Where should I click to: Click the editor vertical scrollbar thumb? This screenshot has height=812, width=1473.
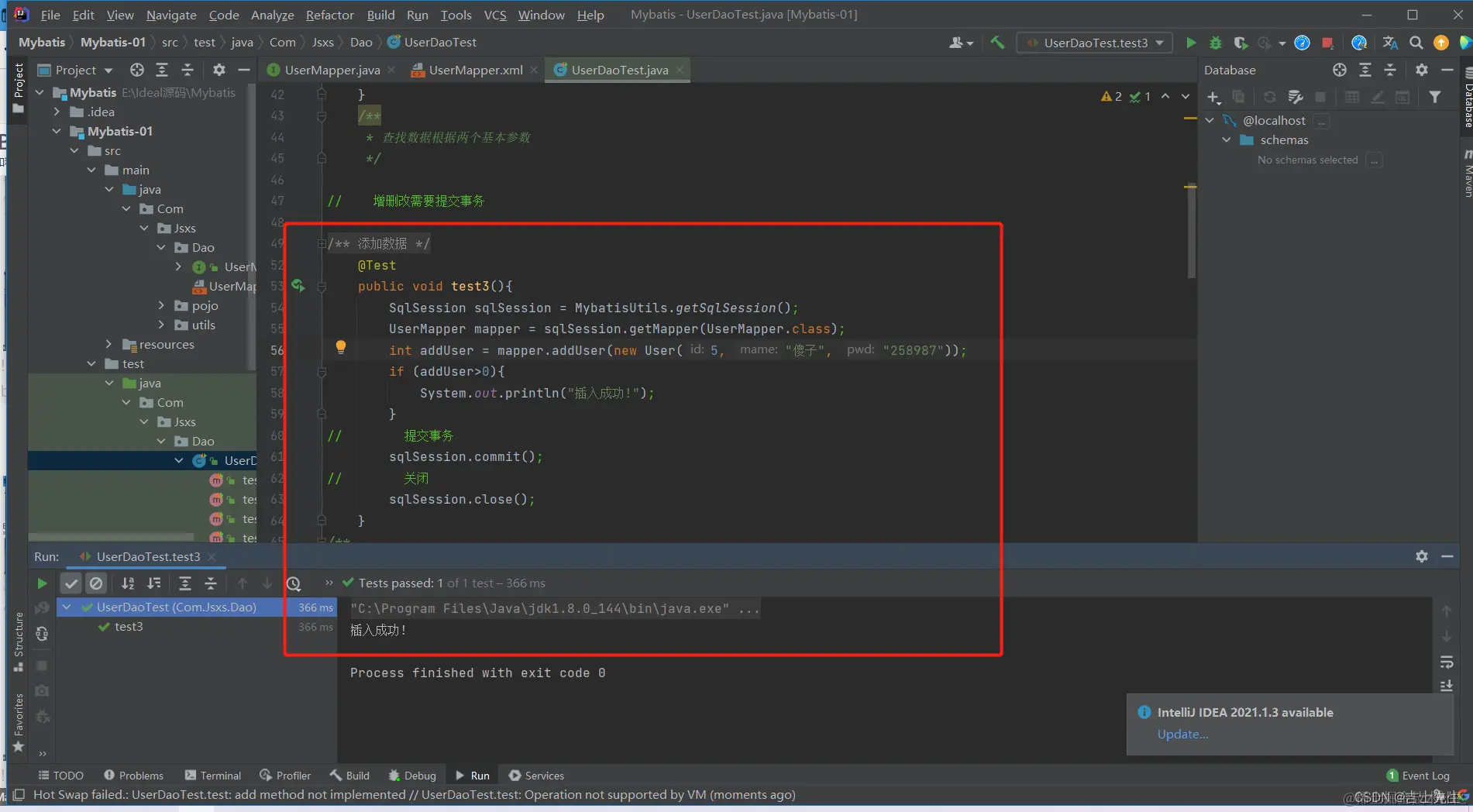coord(1191,232)
